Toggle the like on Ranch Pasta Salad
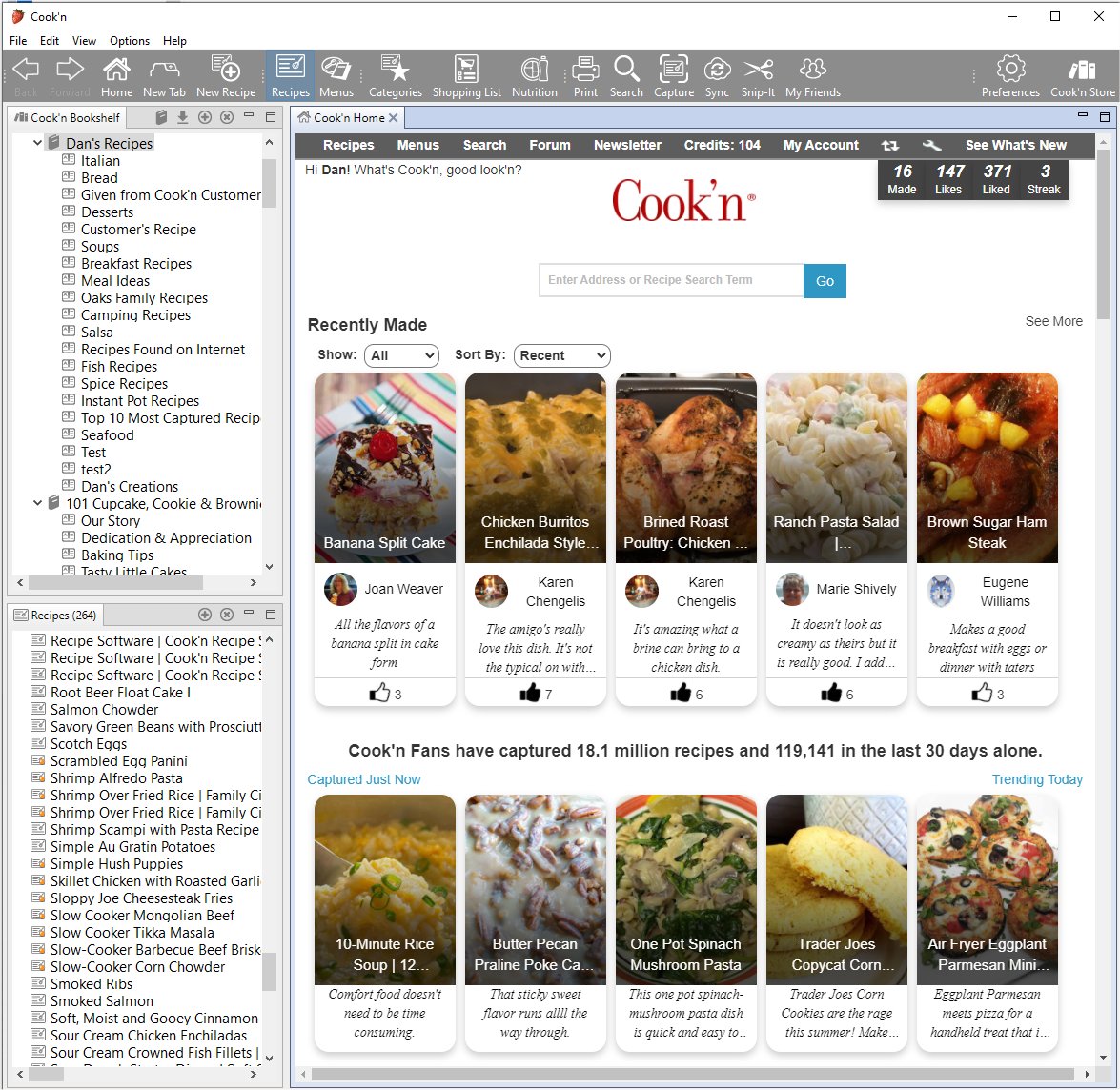1120x1090 pixels. point(831,693)
